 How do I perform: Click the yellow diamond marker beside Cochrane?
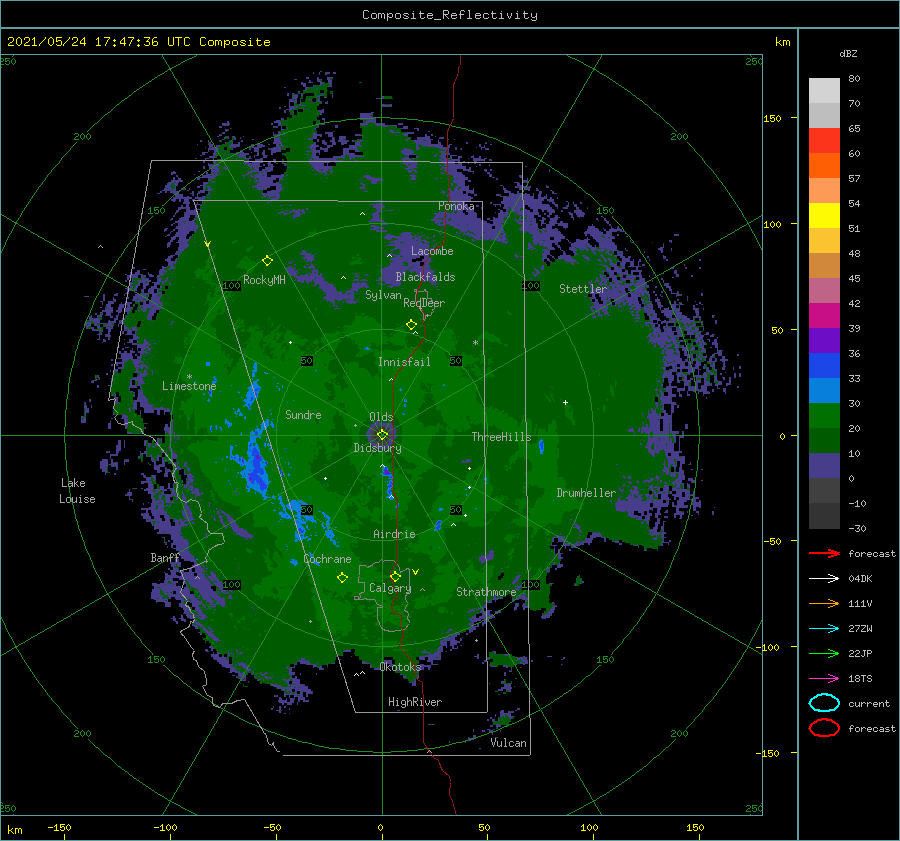pyautogui.click(x=342, y=578)
